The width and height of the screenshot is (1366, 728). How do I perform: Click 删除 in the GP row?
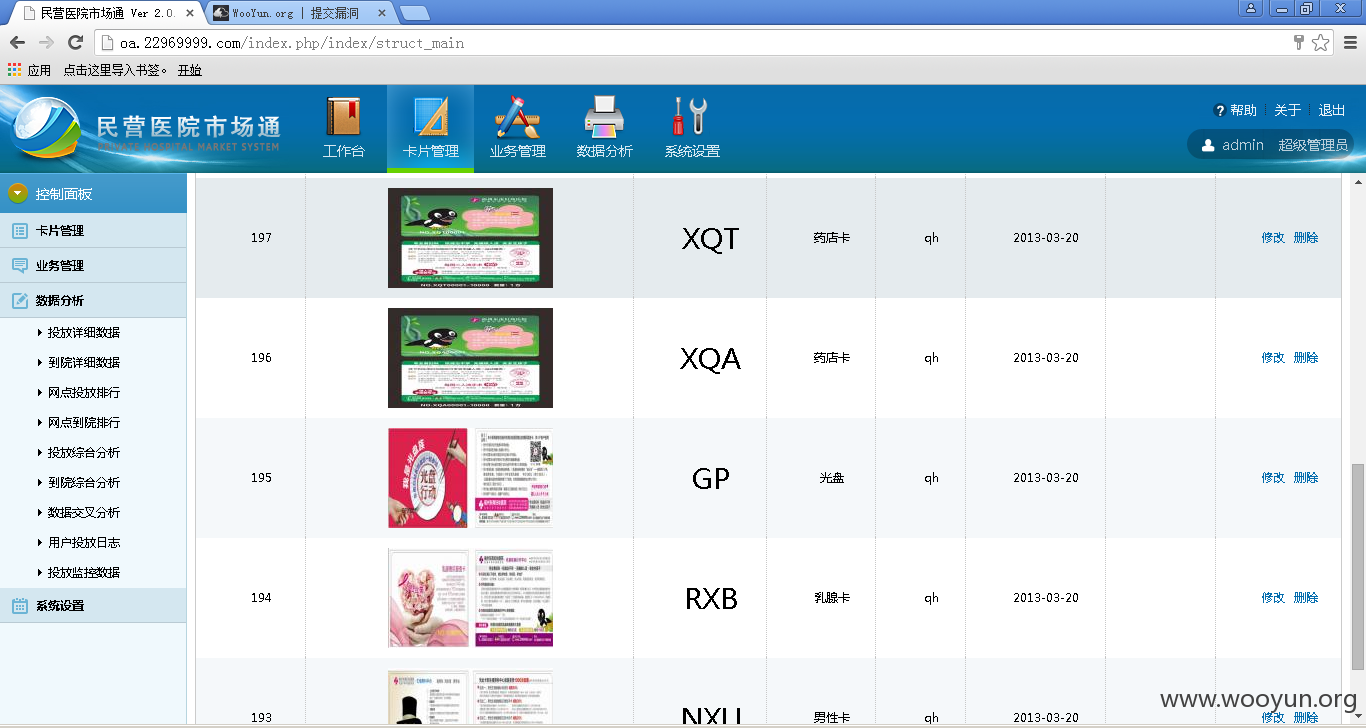coord(1306,478)
